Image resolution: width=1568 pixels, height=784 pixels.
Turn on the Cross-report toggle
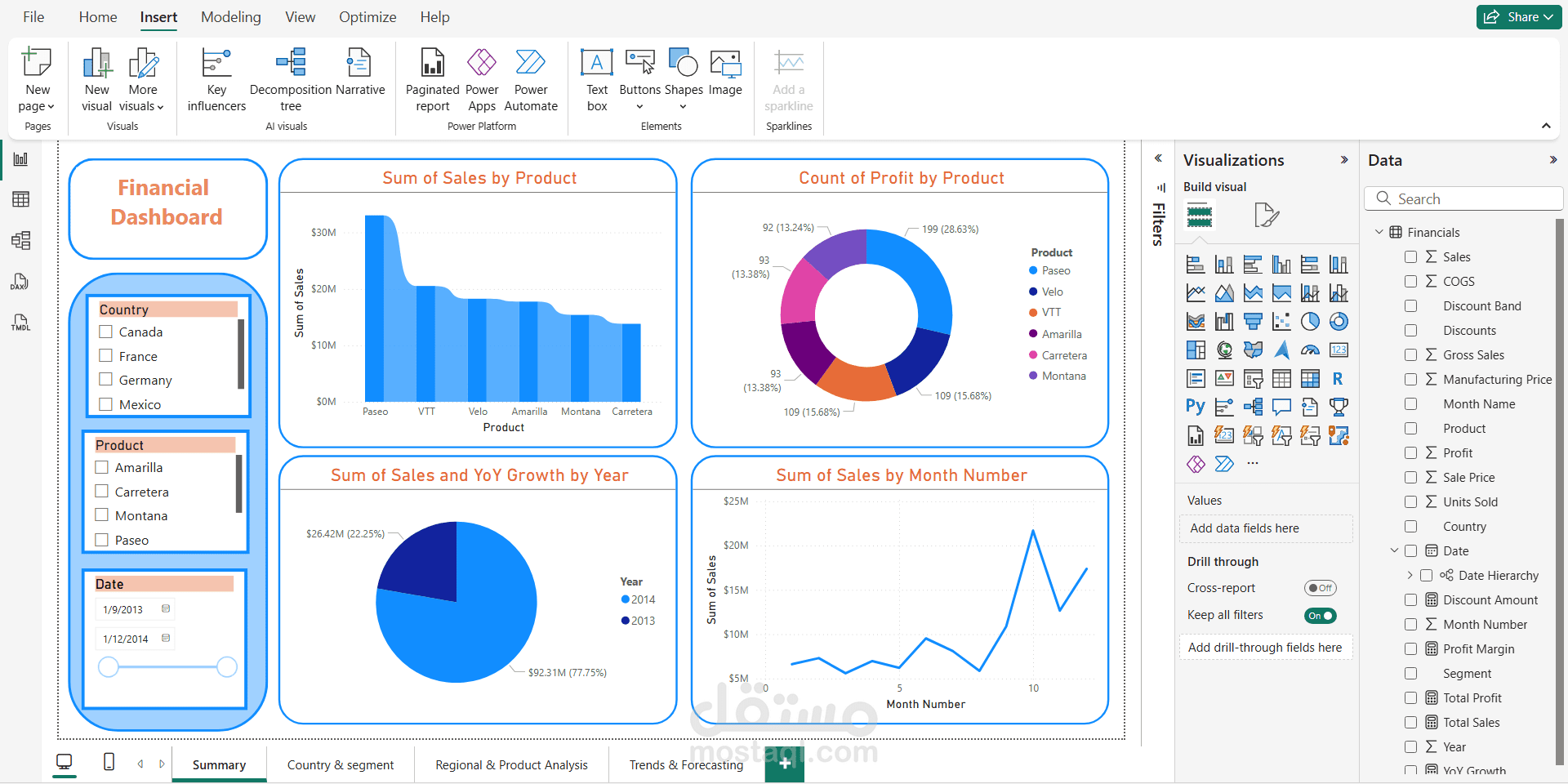pos(1321,587)
